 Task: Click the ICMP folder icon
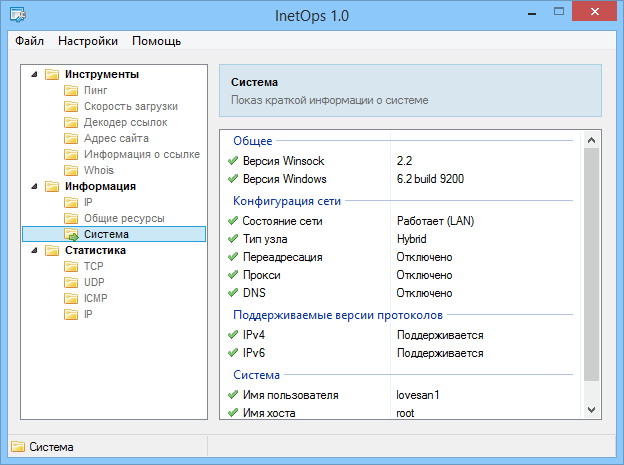pyautogui.click(x=71, y=298)
